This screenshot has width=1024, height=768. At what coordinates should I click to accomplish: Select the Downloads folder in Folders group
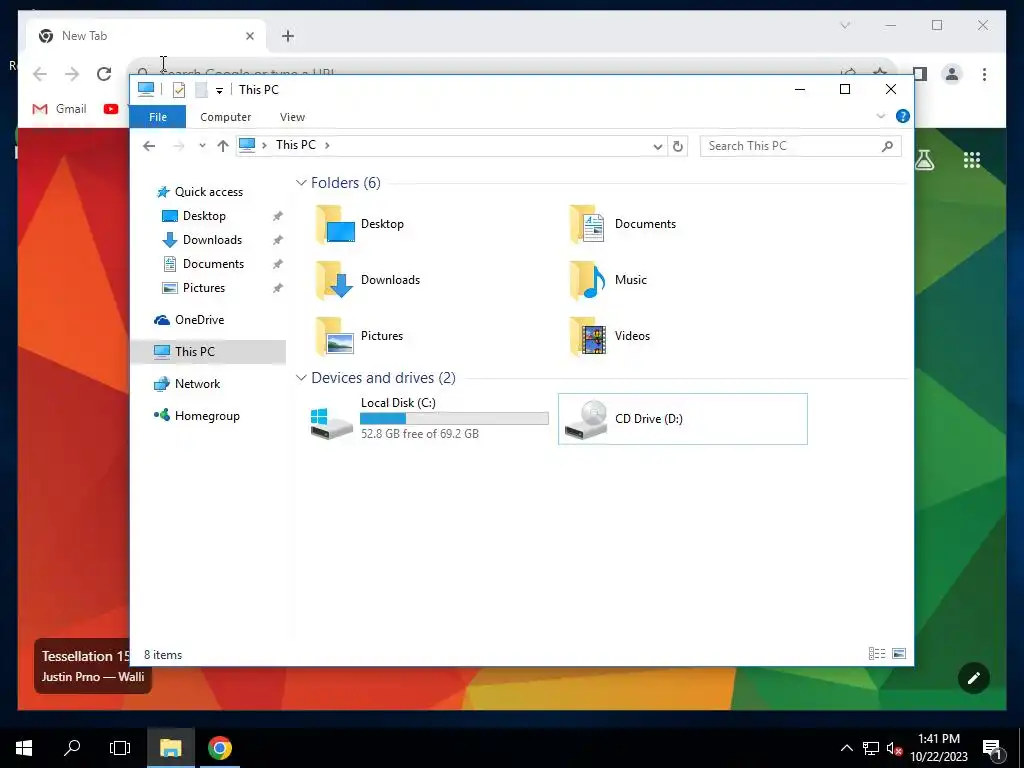[x=368, y=280]
